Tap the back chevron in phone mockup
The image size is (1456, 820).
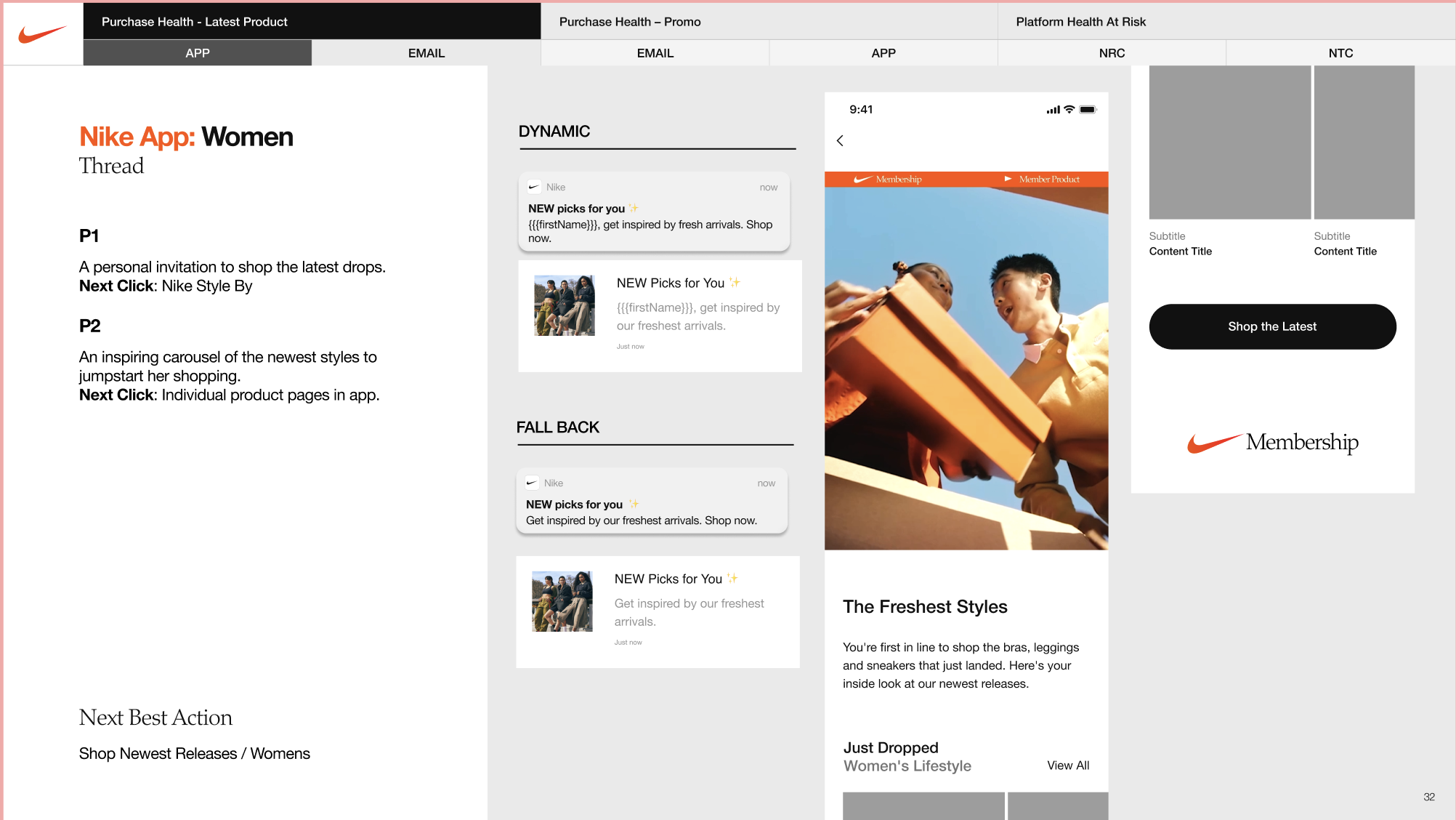coord(840,141)
